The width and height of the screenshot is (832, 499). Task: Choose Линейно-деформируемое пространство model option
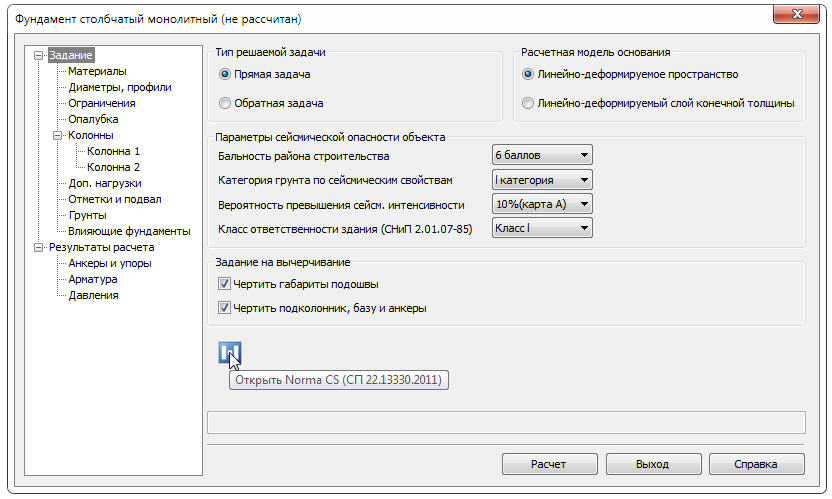tap(527, 75)
